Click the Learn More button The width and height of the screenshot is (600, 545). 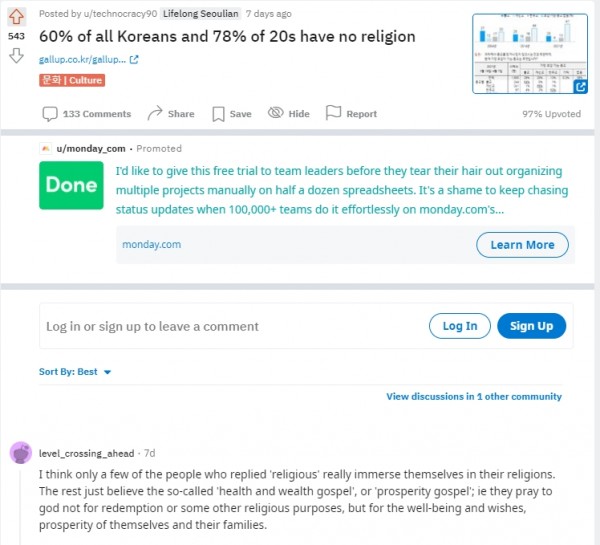(x=522, y=245)
